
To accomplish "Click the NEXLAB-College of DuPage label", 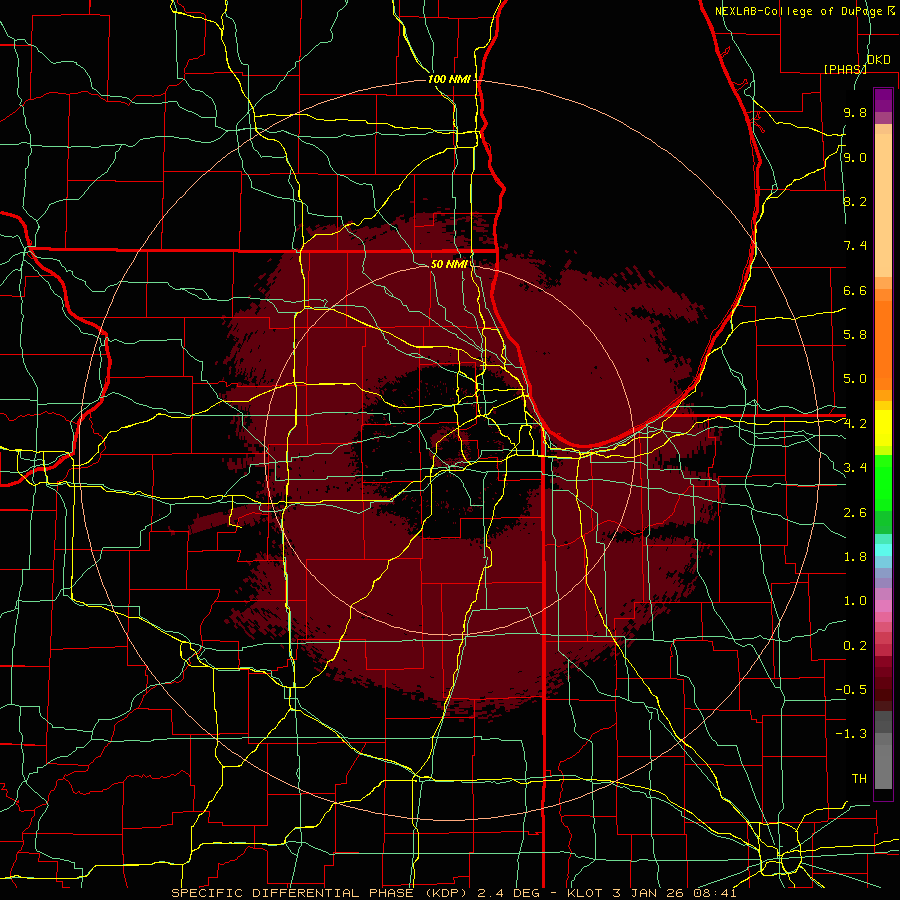I will (799, 11).
